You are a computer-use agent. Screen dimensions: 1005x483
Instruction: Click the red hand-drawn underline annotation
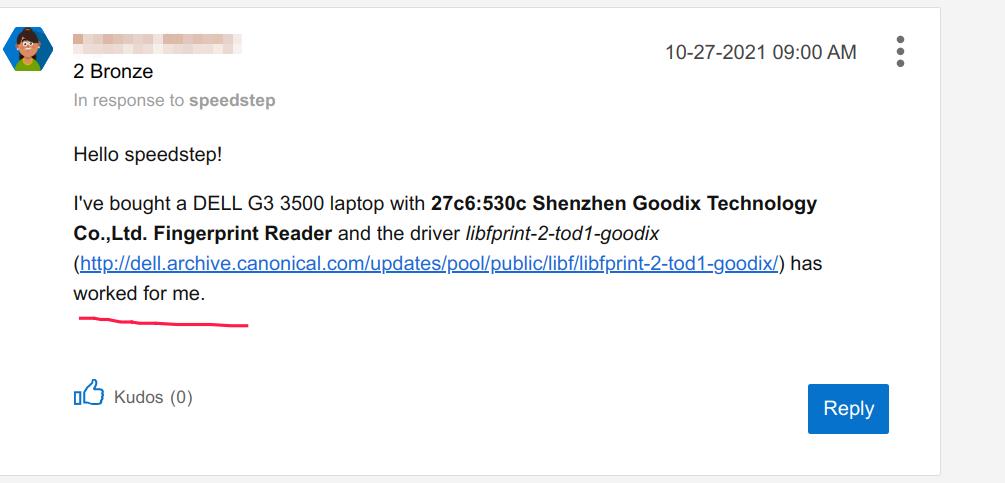click(x=163, y=322)
